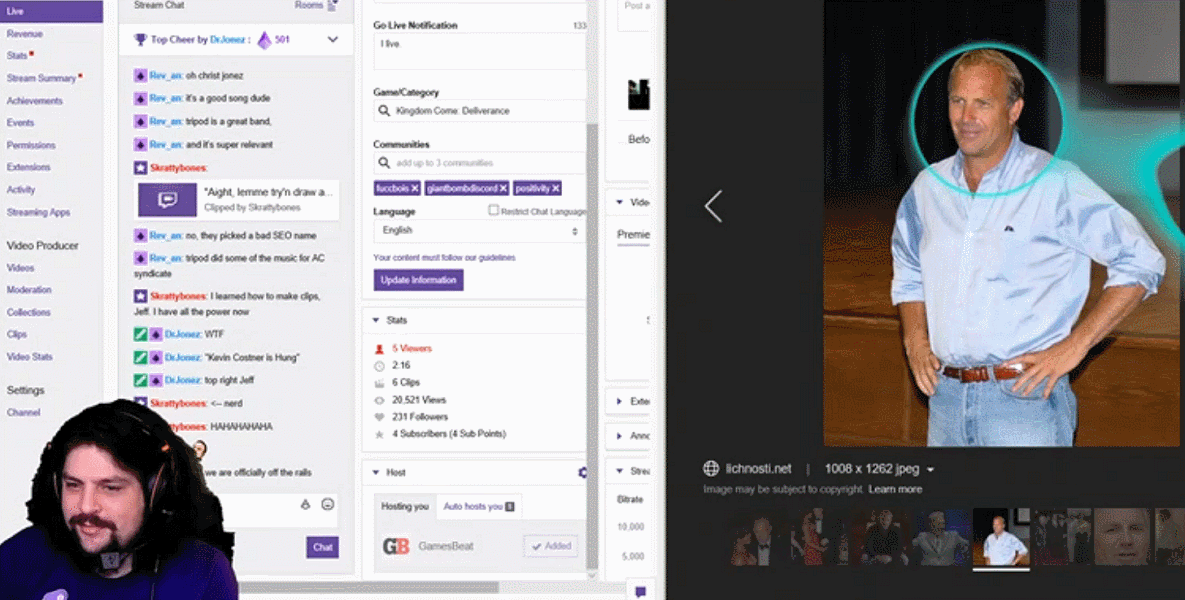The height and width of the screenshot is (600, 1185).
Task: Click the search icon in Game/Category field
Action: pyautogui.click(x=384, y=111)
